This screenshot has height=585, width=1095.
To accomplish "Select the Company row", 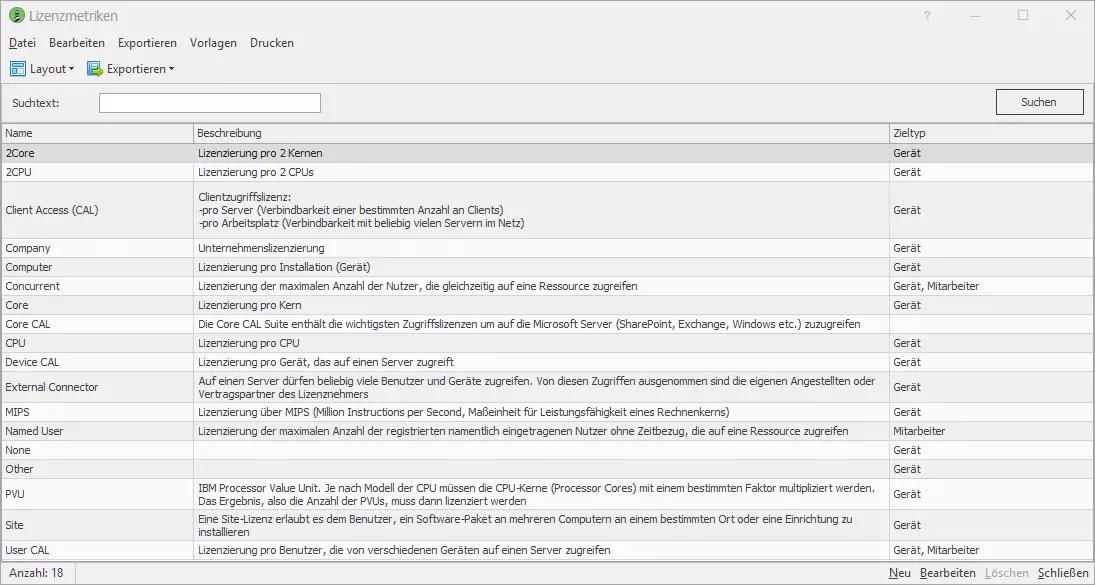I will click(548, 248).
